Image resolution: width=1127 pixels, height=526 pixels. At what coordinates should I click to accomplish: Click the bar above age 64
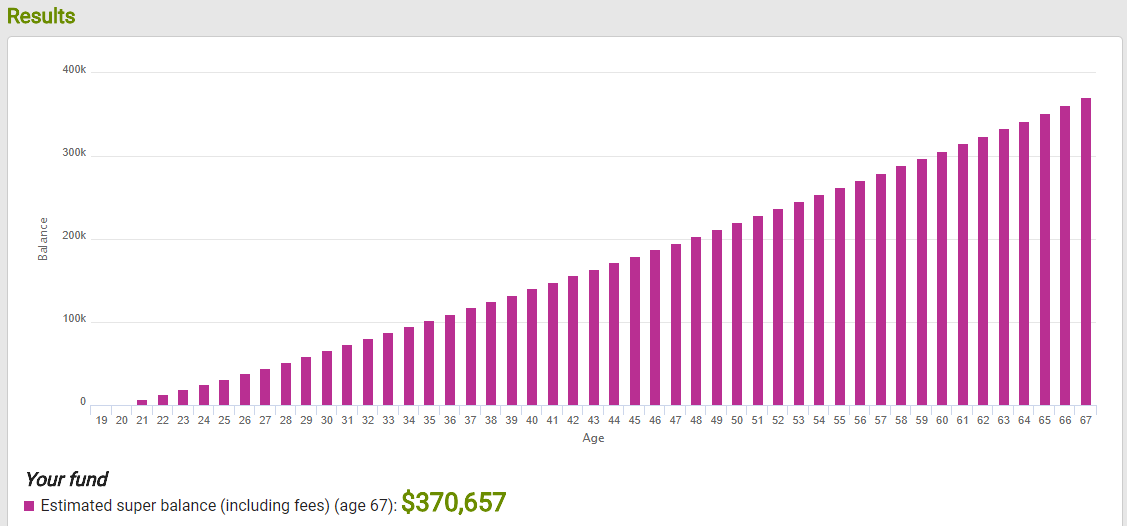1024,263
